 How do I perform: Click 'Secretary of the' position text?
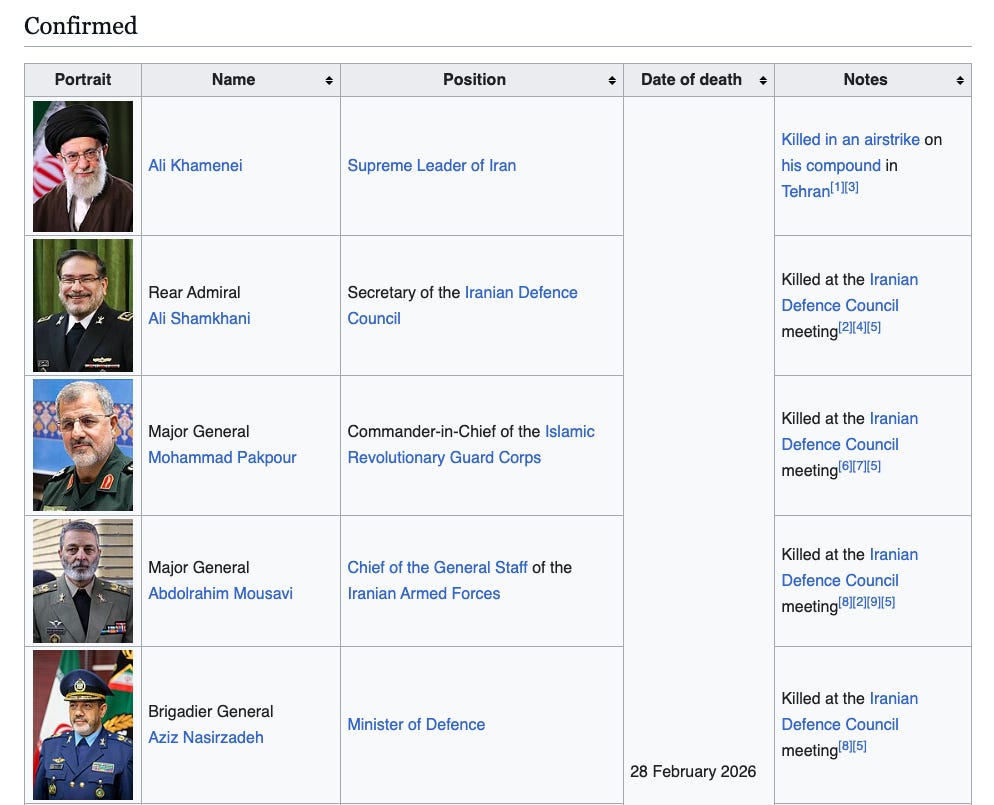coord(404,292)
